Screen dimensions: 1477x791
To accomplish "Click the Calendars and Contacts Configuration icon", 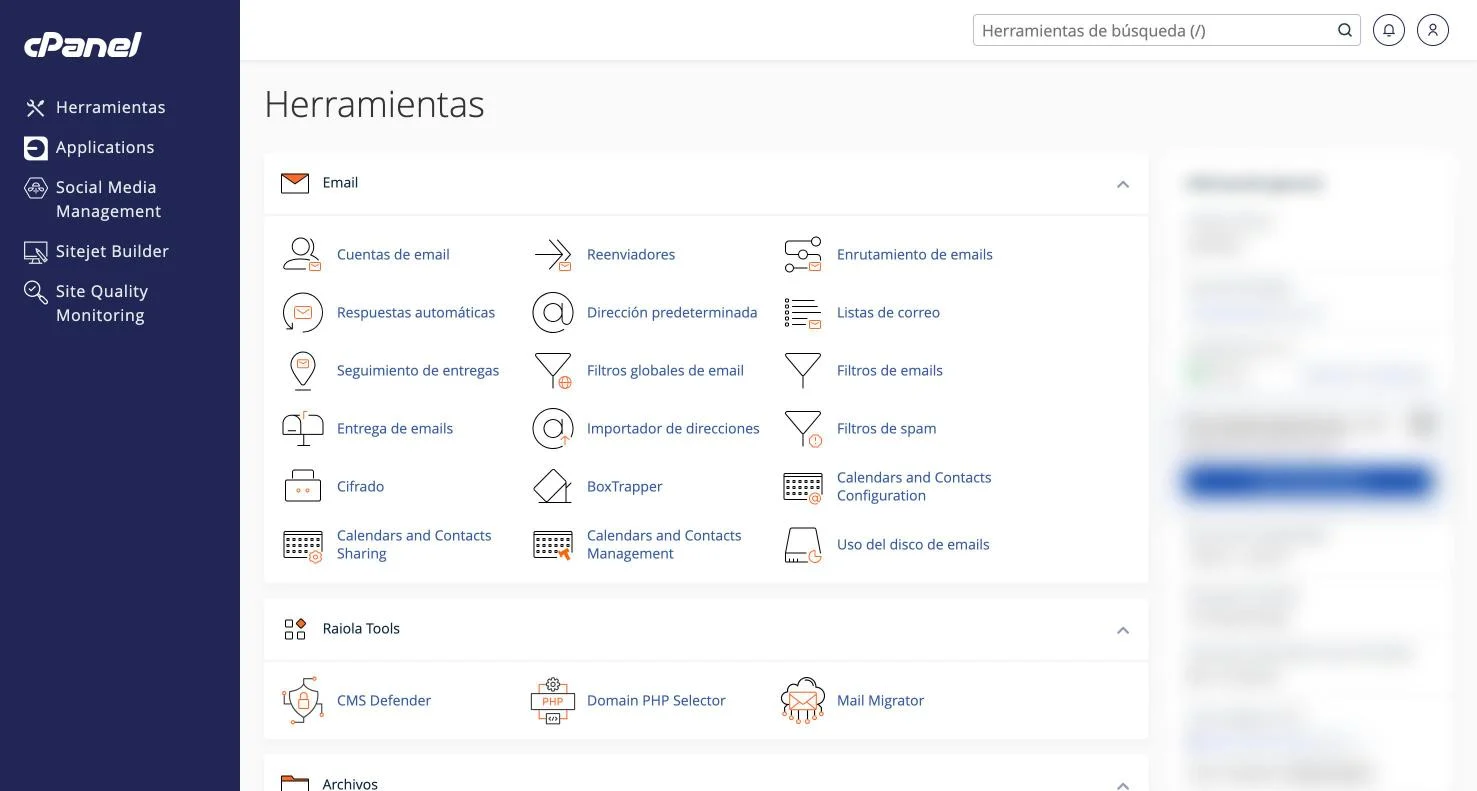I will pos(802,487).
